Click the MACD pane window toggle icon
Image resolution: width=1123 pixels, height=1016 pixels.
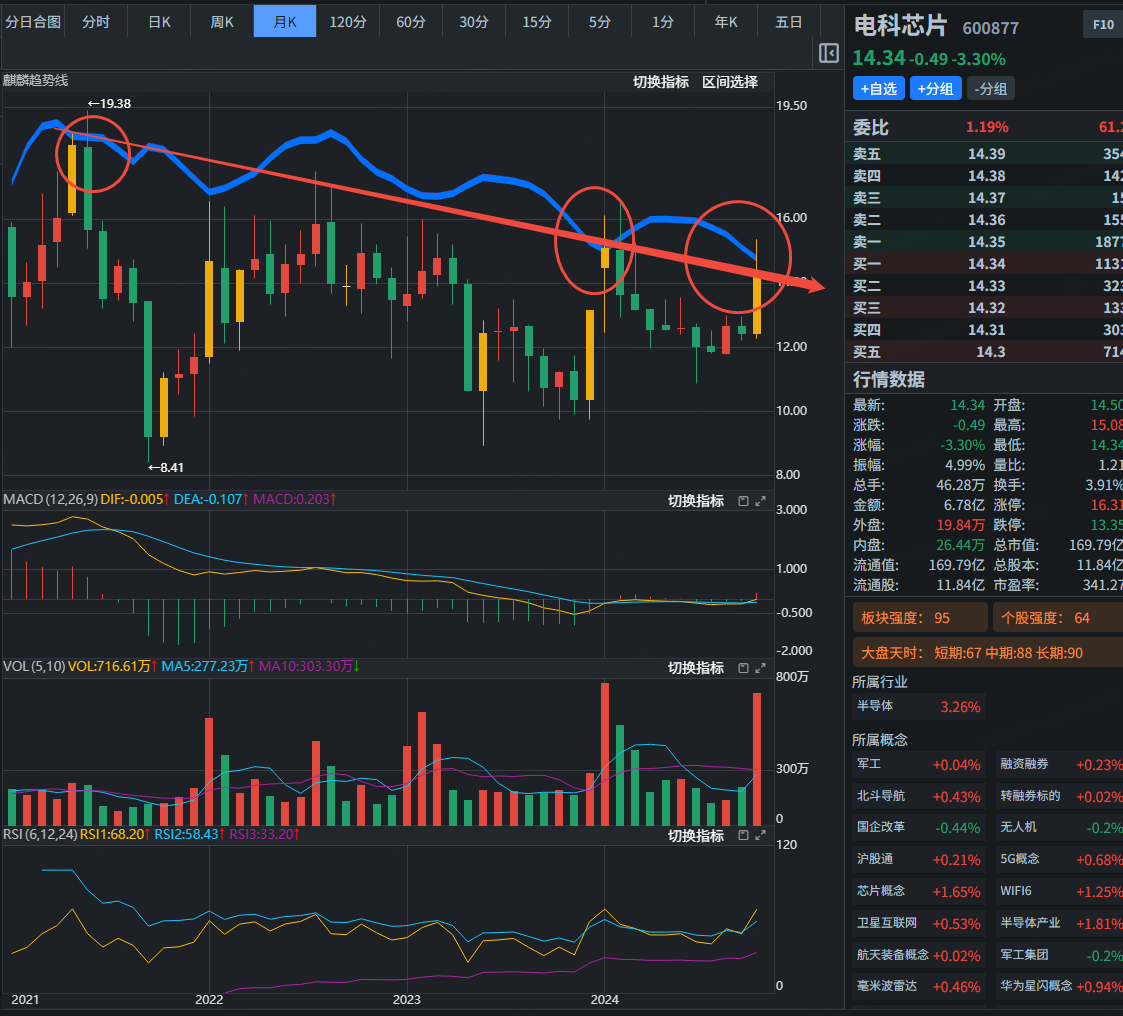tap(743, 501)
